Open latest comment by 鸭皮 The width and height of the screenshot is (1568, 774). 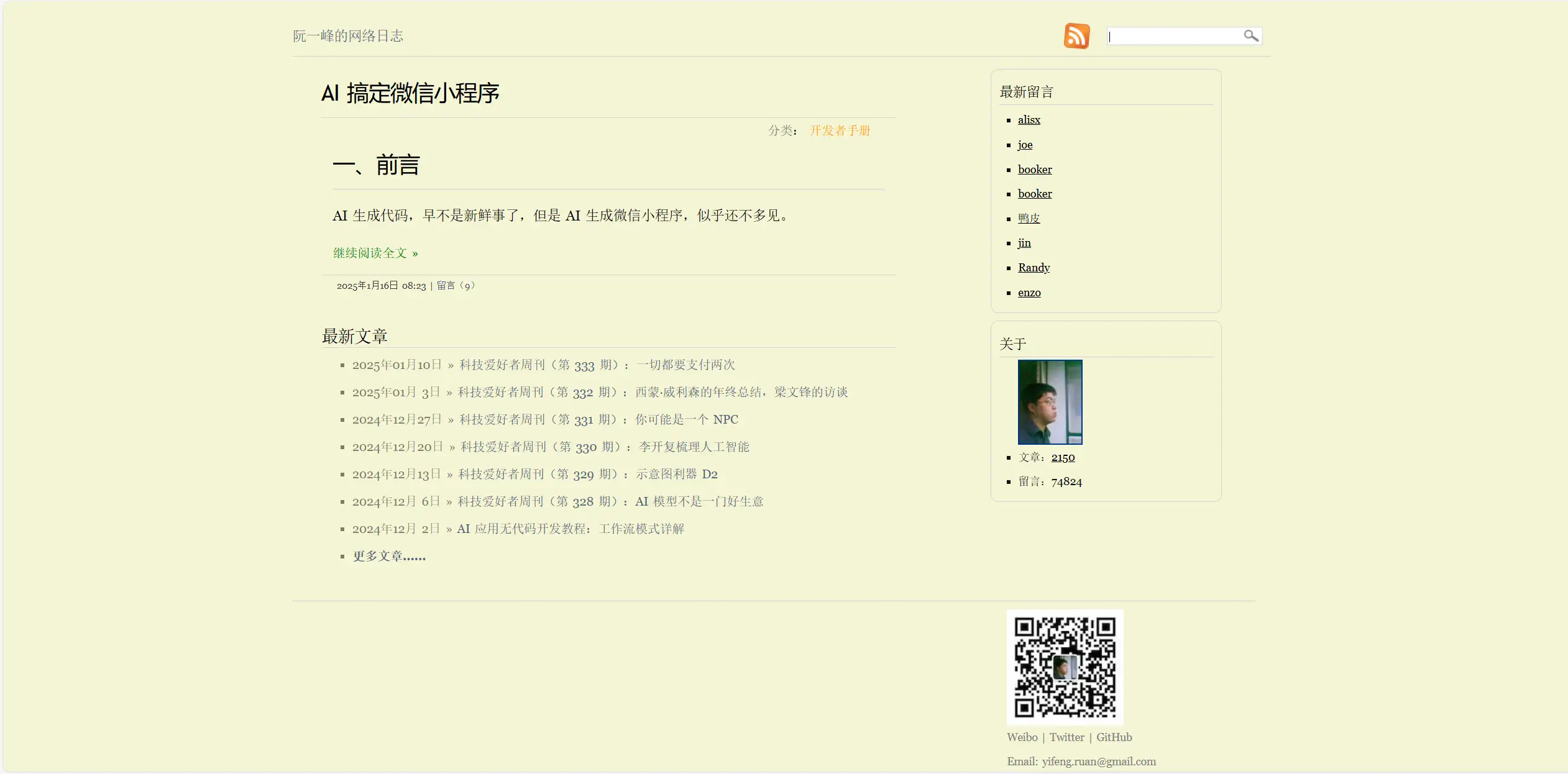[x=1029, y=219]
